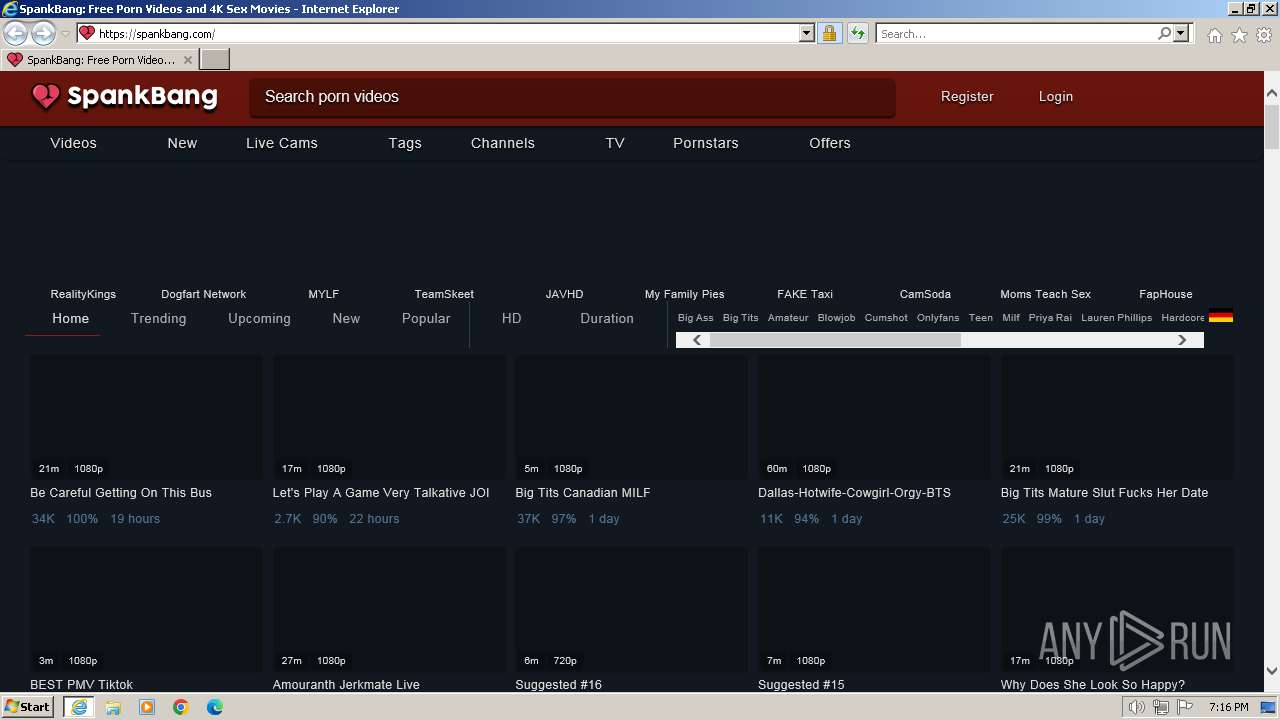Select the Home filter tab
The height and width of the screenshot is (720, 1280).
click(71, 318)
